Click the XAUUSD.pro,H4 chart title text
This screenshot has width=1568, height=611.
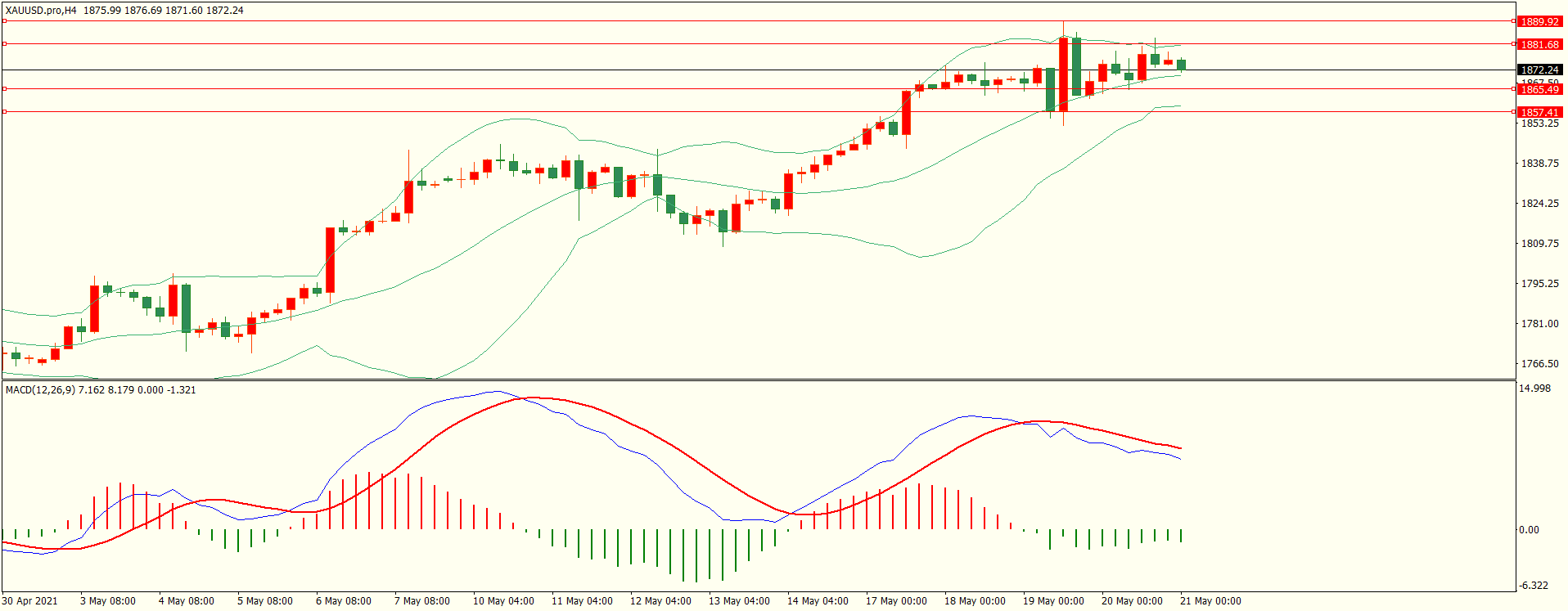click(41, 11)
